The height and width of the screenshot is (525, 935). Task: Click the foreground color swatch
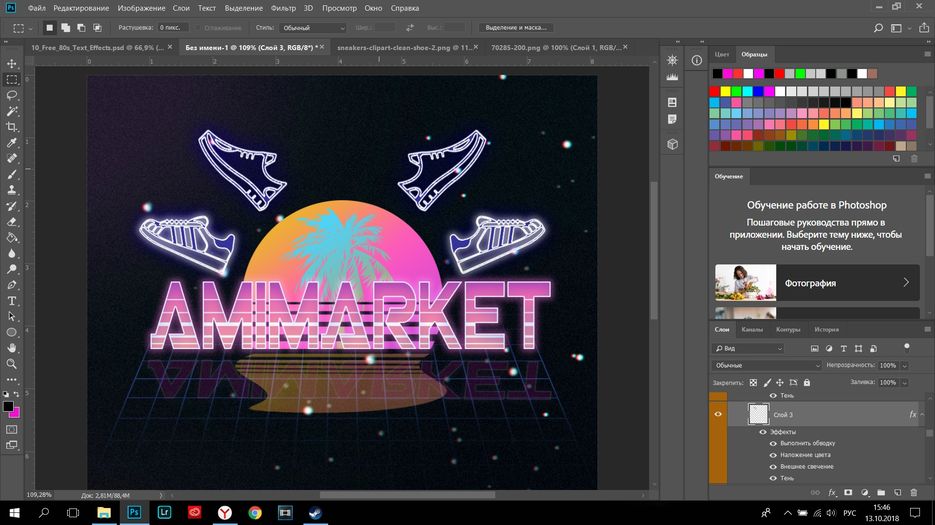[8, 407]
